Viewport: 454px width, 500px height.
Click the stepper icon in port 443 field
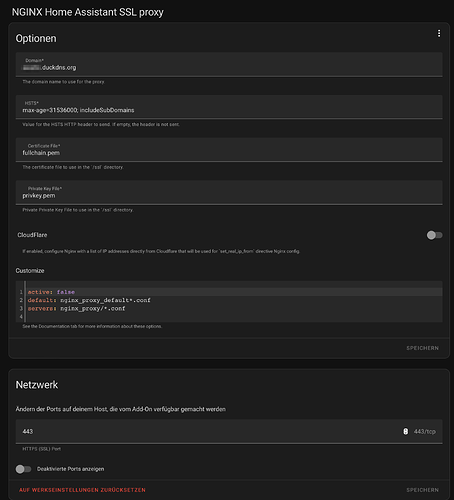pos(405,431)
